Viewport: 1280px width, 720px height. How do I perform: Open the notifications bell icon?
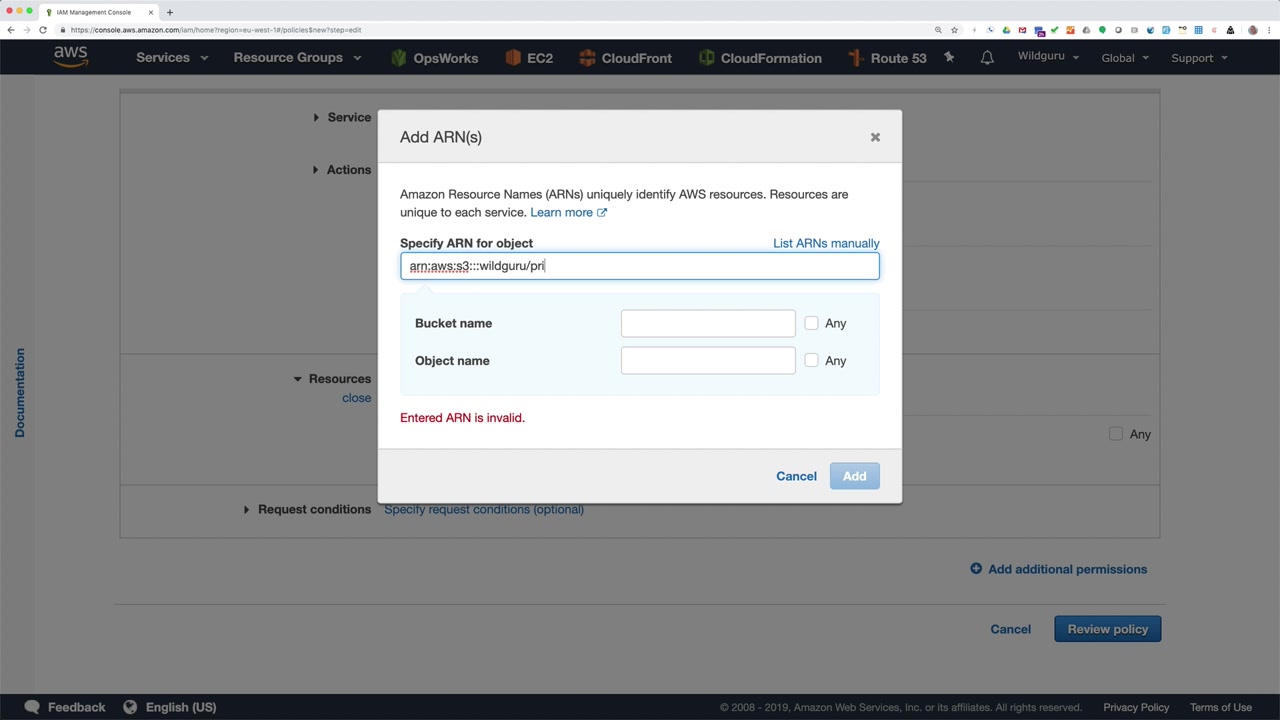987,57
